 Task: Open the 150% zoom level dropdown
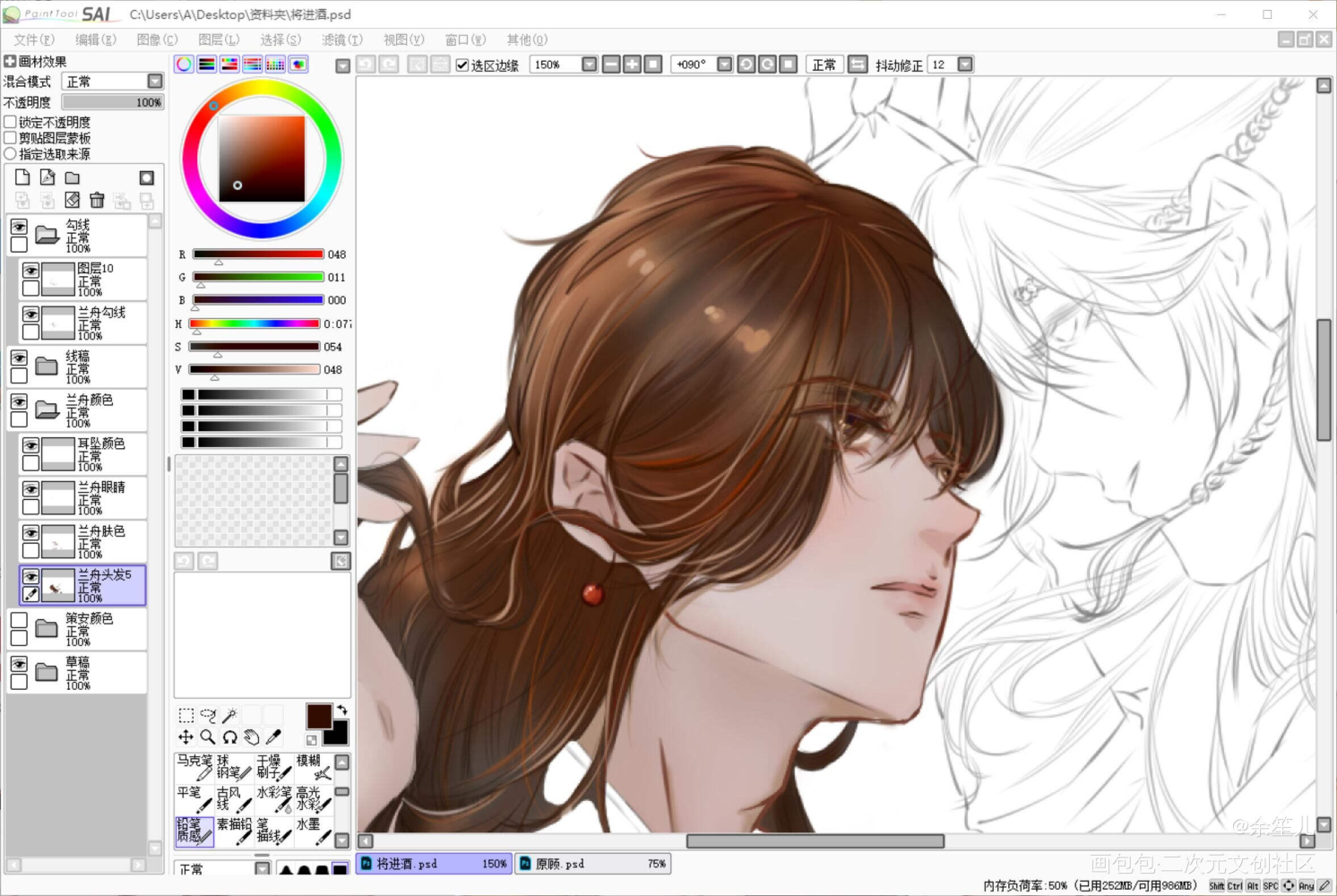(x=589, y=65)
